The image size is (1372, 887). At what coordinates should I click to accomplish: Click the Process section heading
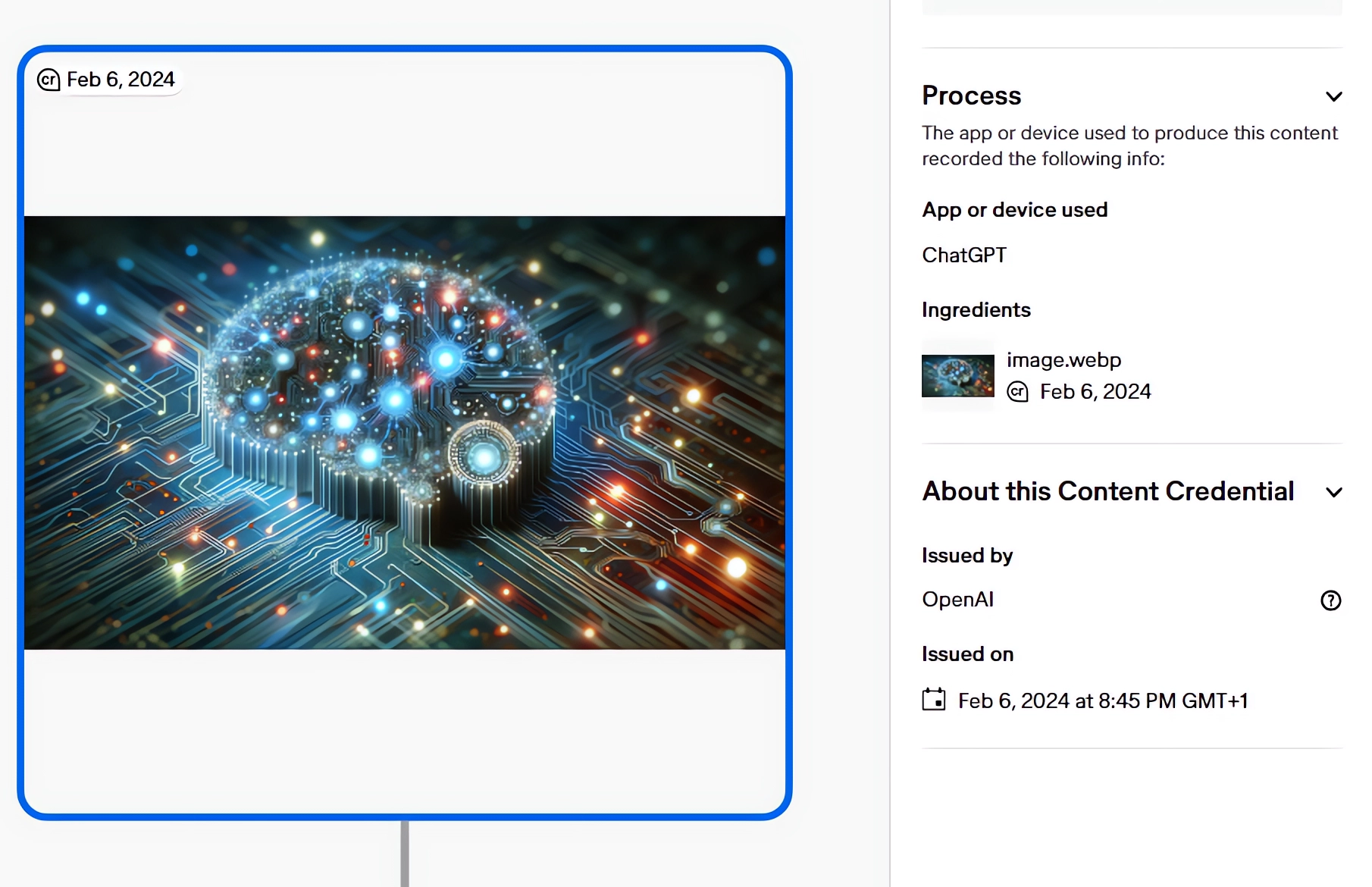(971, 96)
